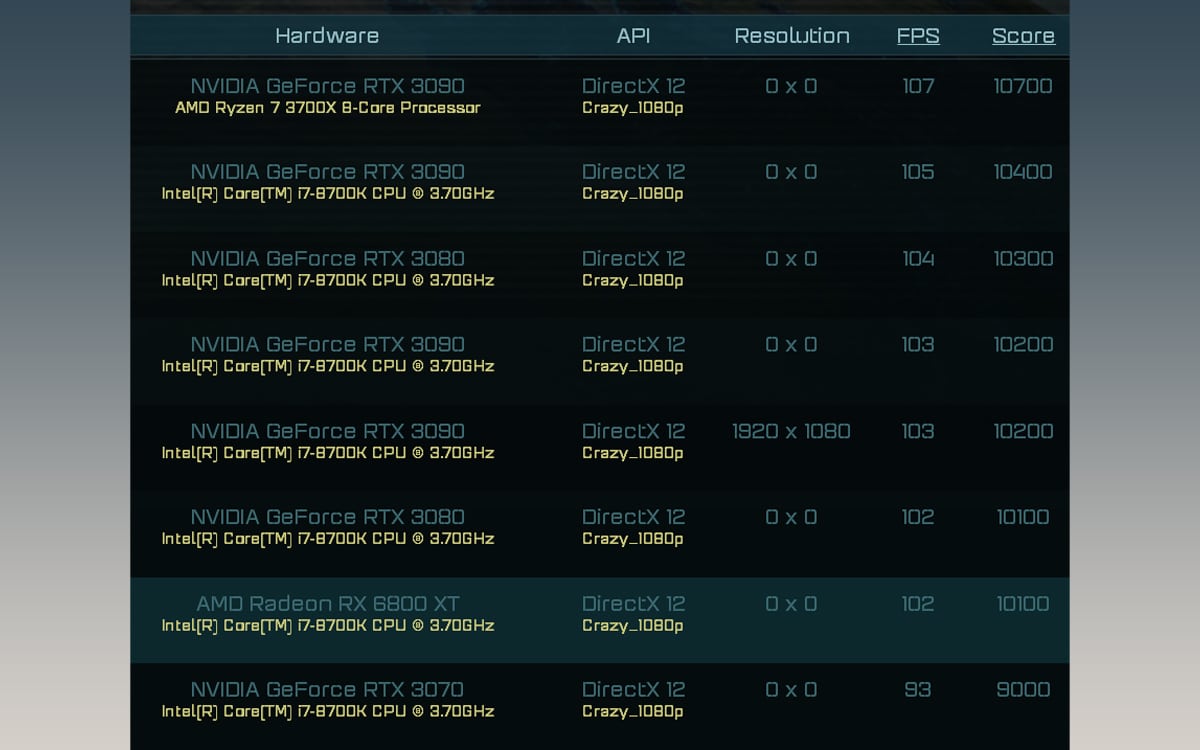1200x750 pixels.
Task: Select the RTX 3080 entry scoring 10300
Action: pyautogui.click(x=328, y=258)
